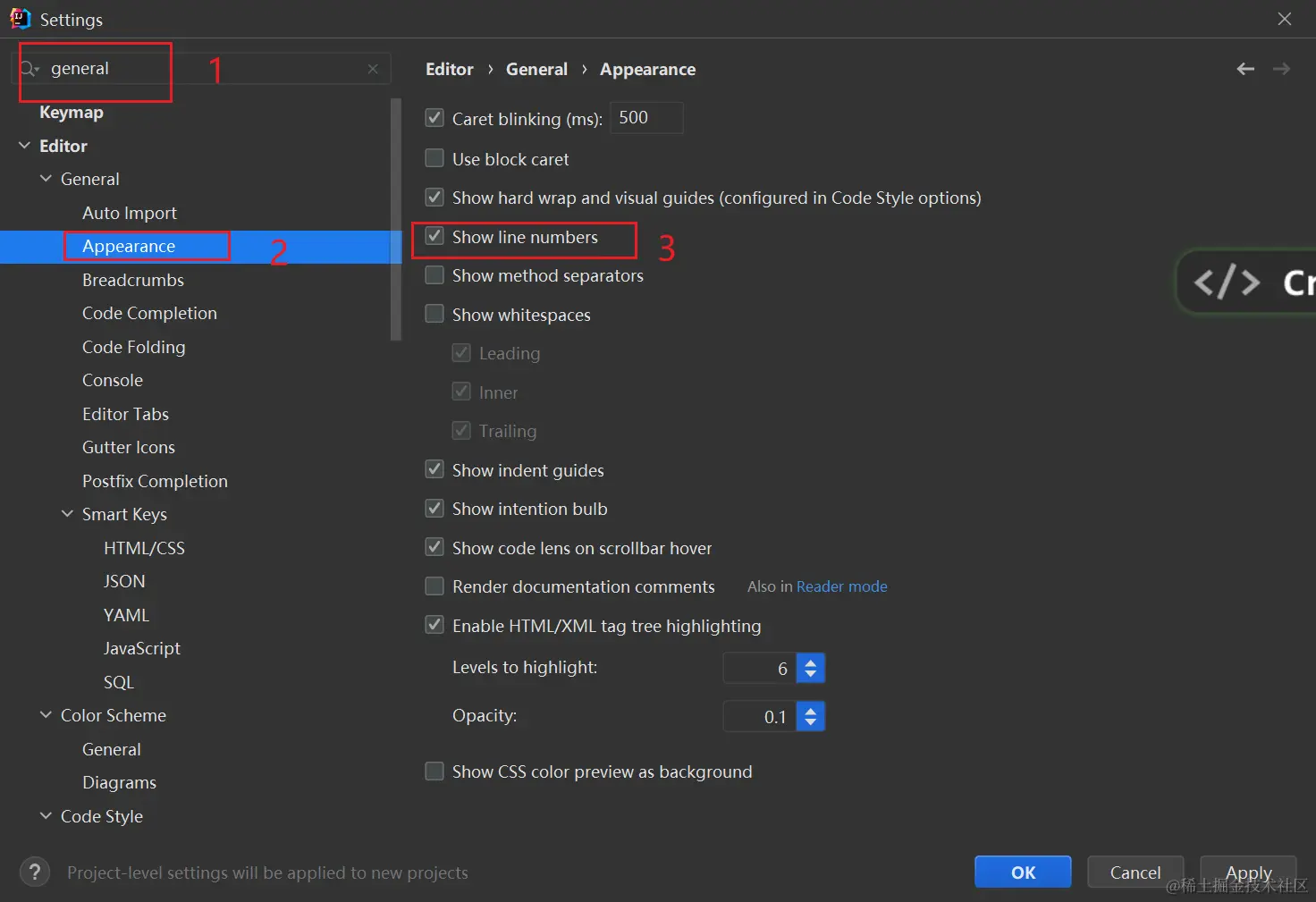Click the Caret blinking milliseconds field
Screen dimensions: 1316x902
coord(646,118)
